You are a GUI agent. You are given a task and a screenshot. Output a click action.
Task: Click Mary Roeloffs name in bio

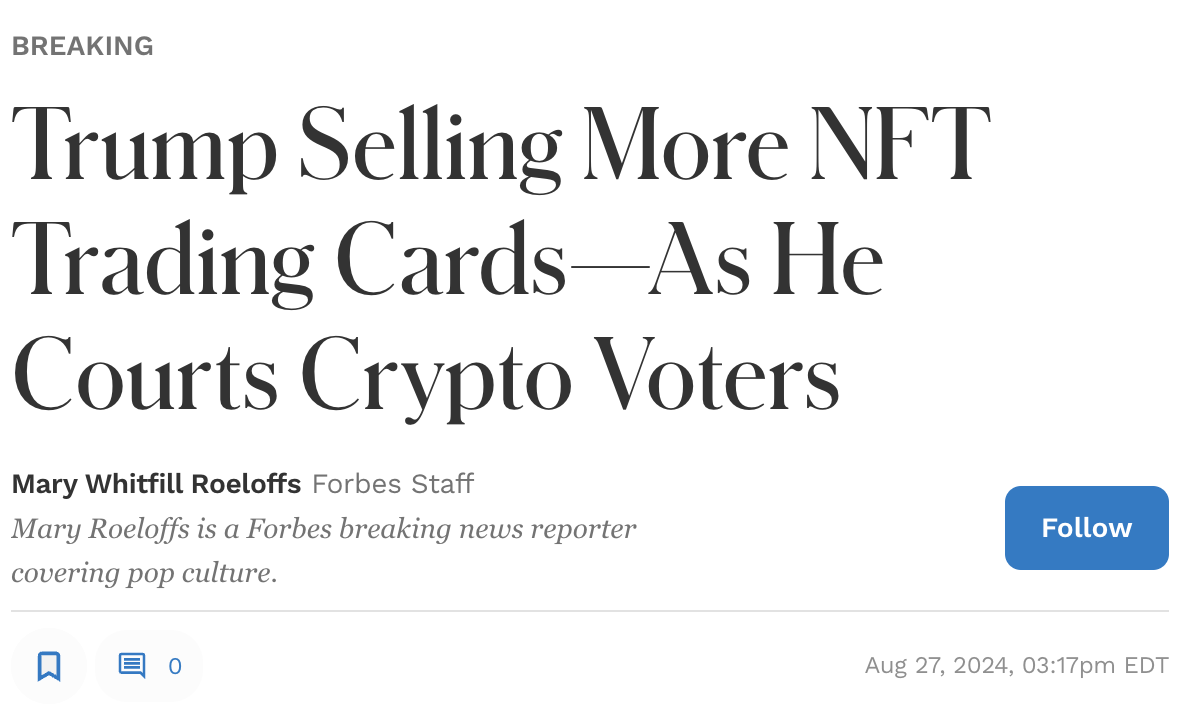[100, 529]
